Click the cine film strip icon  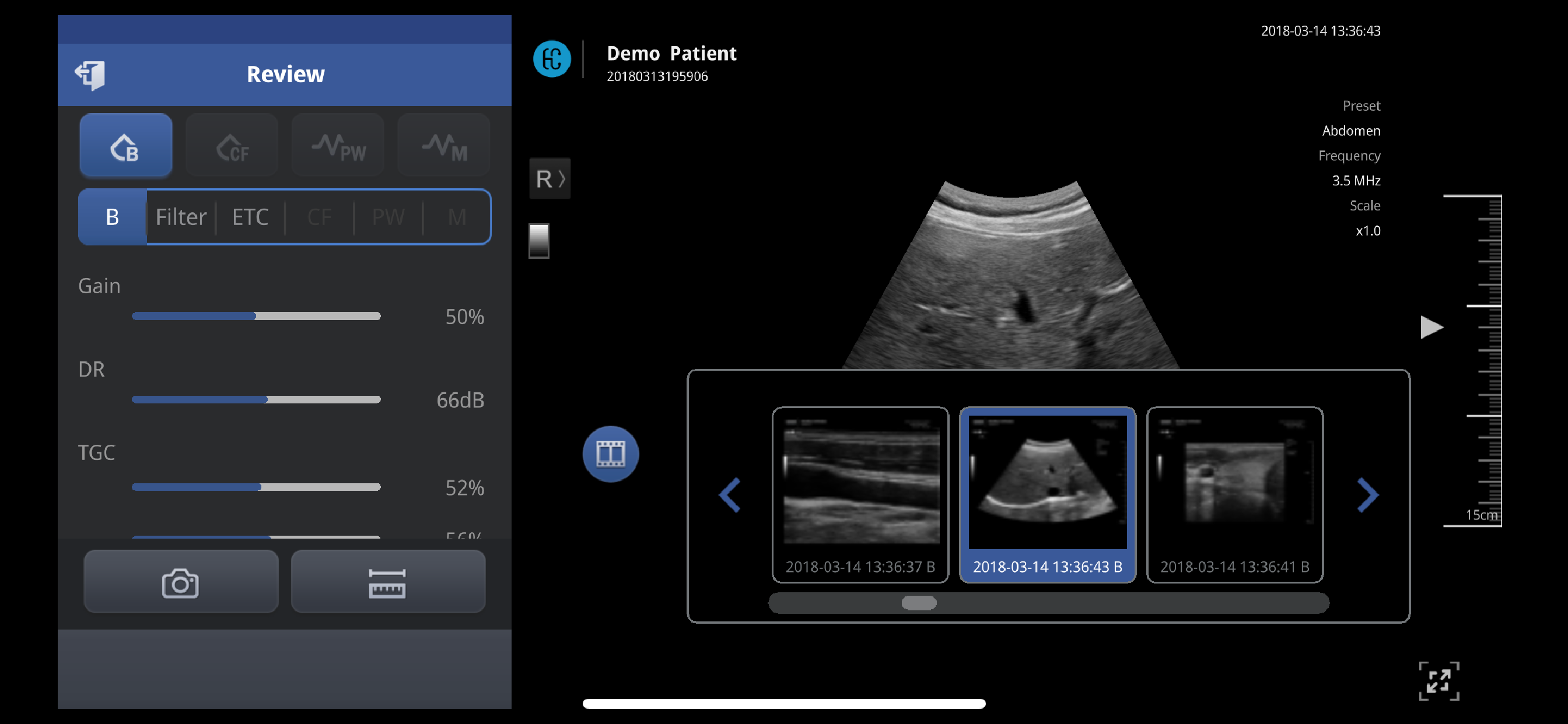pyautogui.click(x=610, y=454)
